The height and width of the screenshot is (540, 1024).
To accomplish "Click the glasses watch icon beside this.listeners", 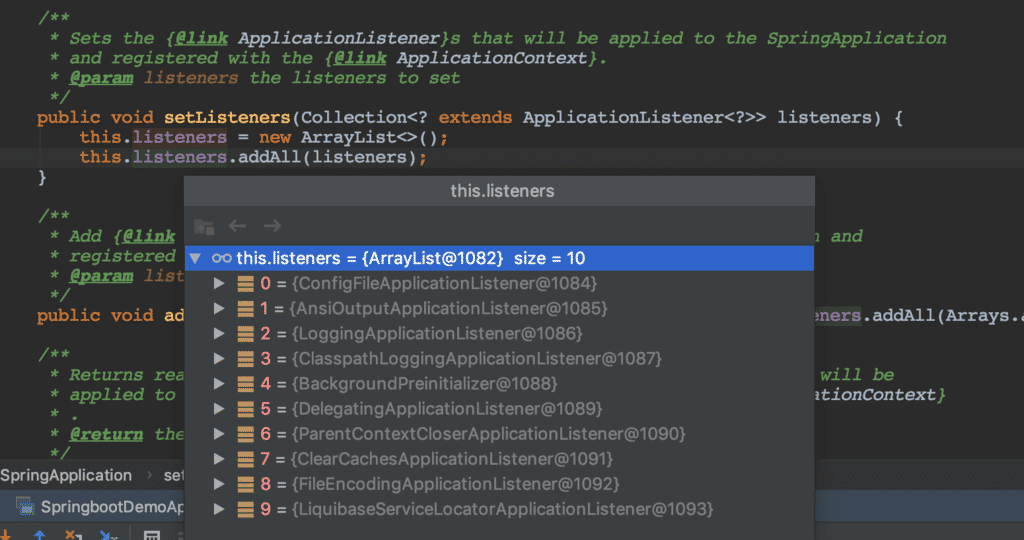I will 222,258.
